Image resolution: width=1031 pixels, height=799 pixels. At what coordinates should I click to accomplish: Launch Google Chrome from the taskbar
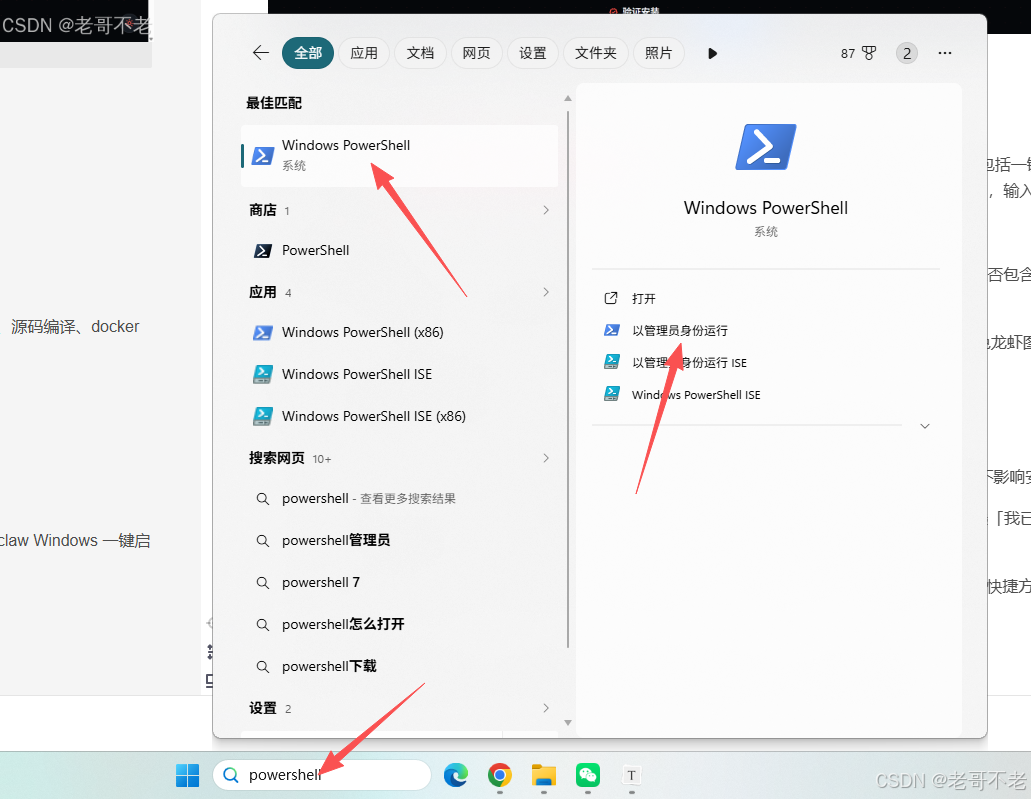[x=500, y=775]
